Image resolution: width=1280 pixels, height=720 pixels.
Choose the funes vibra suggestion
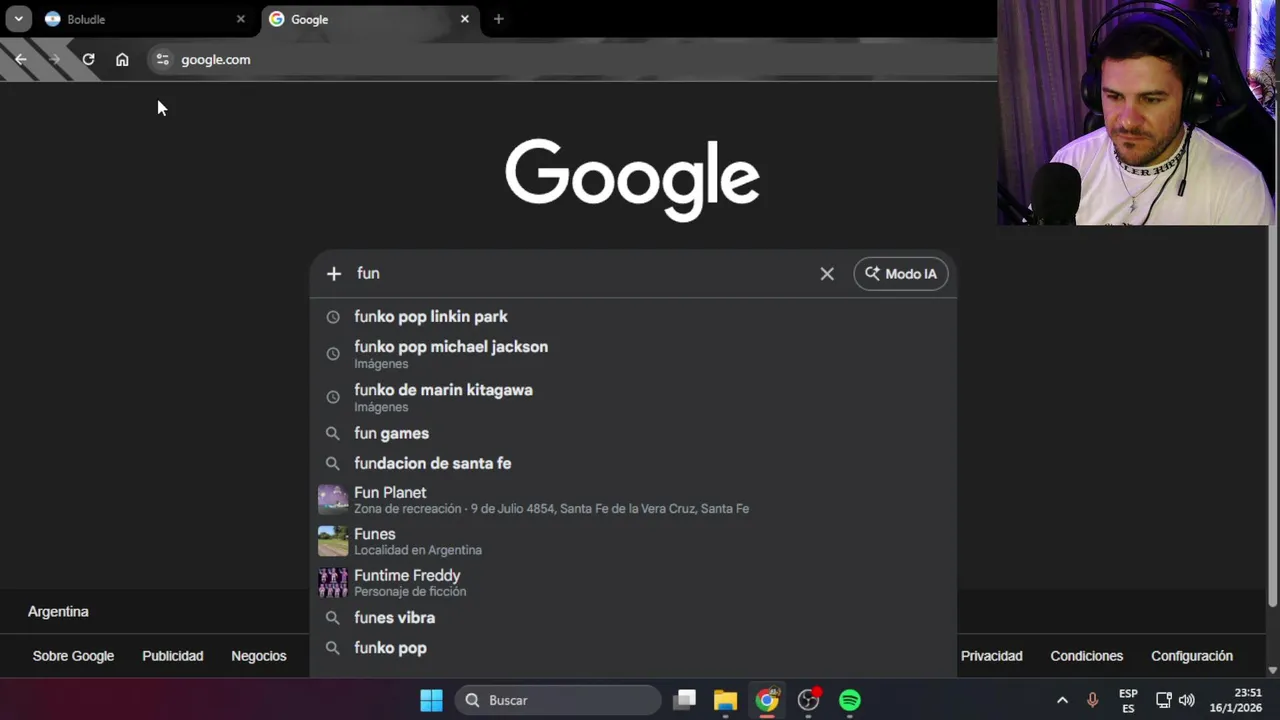(633, 618)
